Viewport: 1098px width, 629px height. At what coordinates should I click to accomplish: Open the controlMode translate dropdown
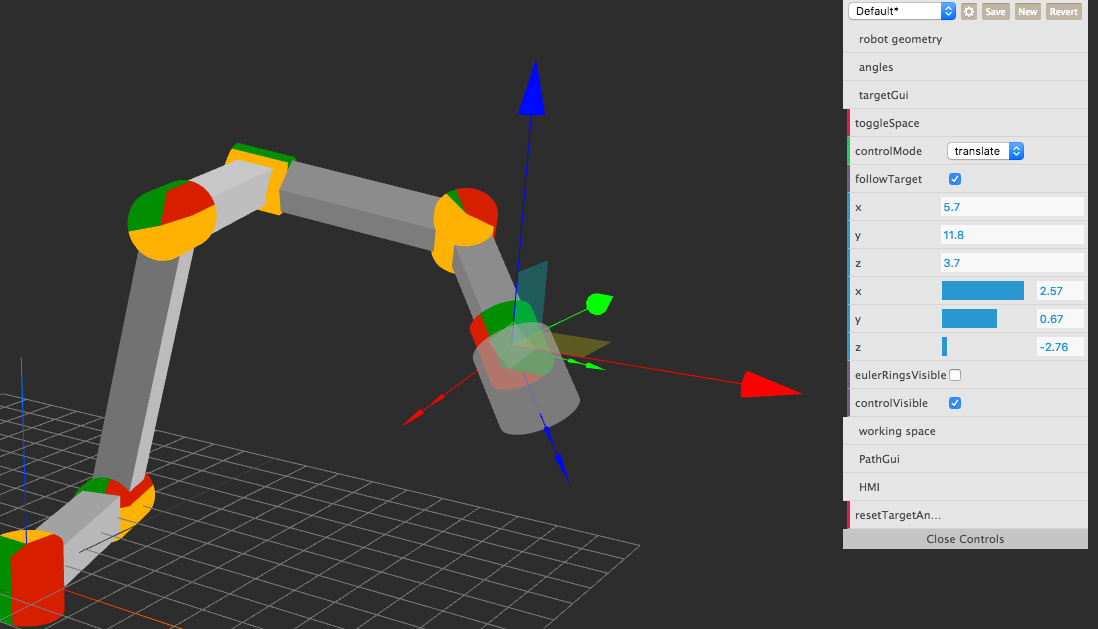coord(985,151)
